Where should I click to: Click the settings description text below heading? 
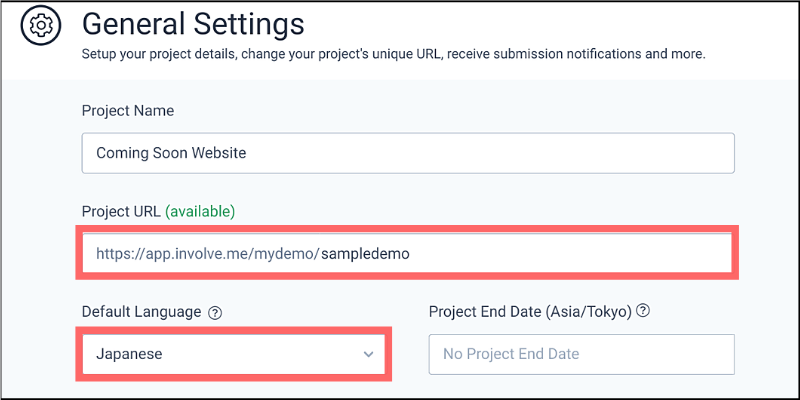tap(393, 54)
